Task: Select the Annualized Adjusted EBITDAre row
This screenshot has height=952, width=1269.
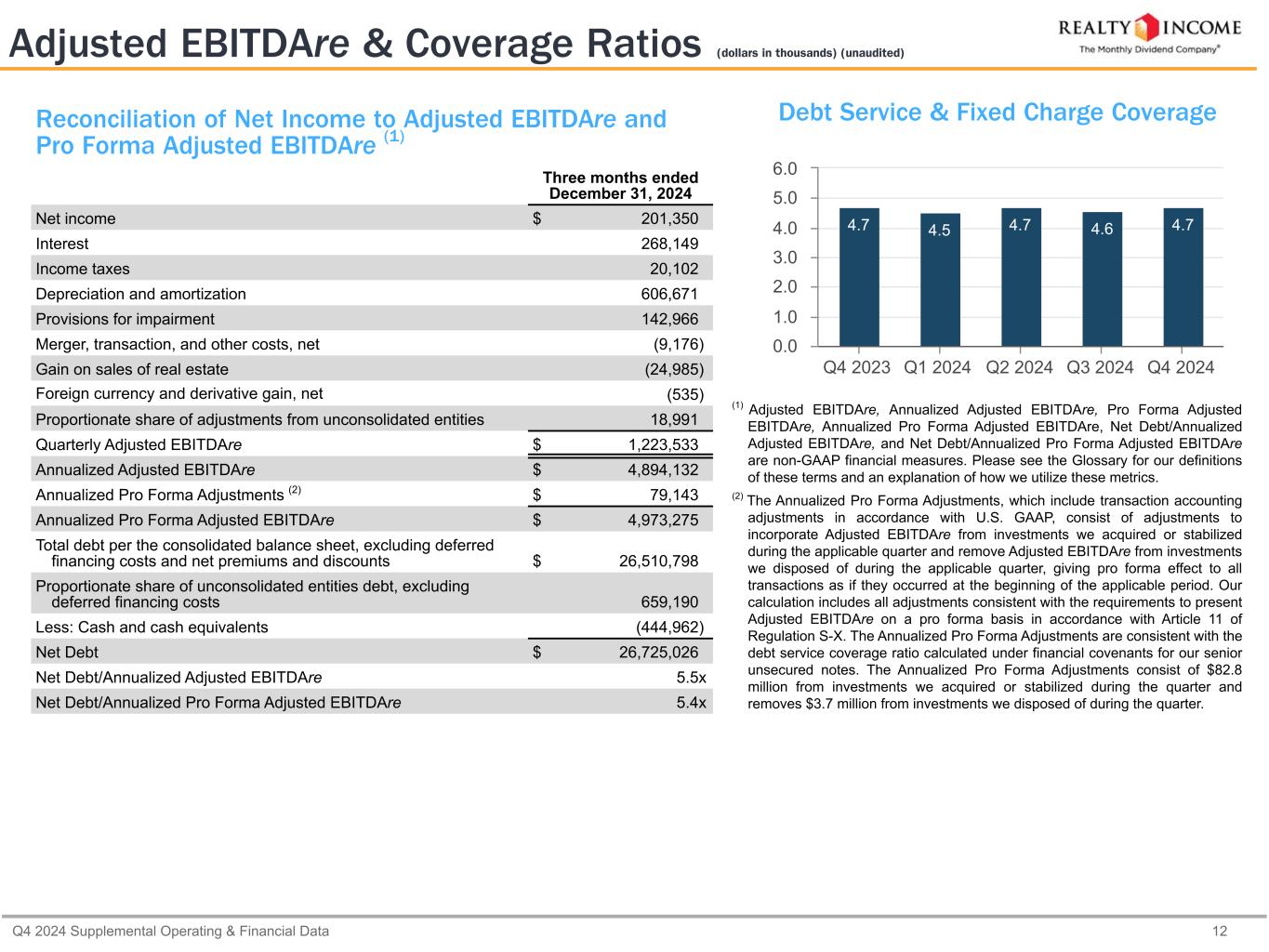Action: 372,469
